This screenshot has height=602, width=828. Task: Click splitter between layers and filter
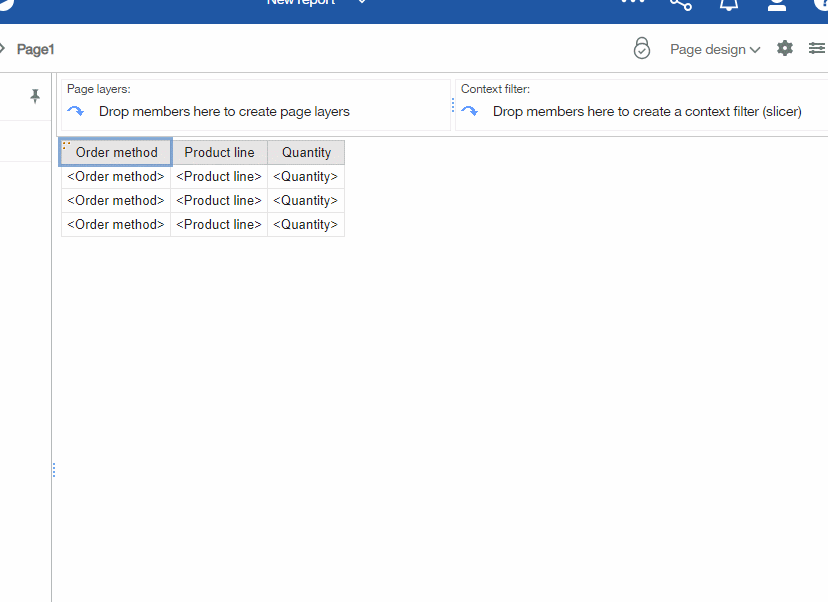[453, 105]
